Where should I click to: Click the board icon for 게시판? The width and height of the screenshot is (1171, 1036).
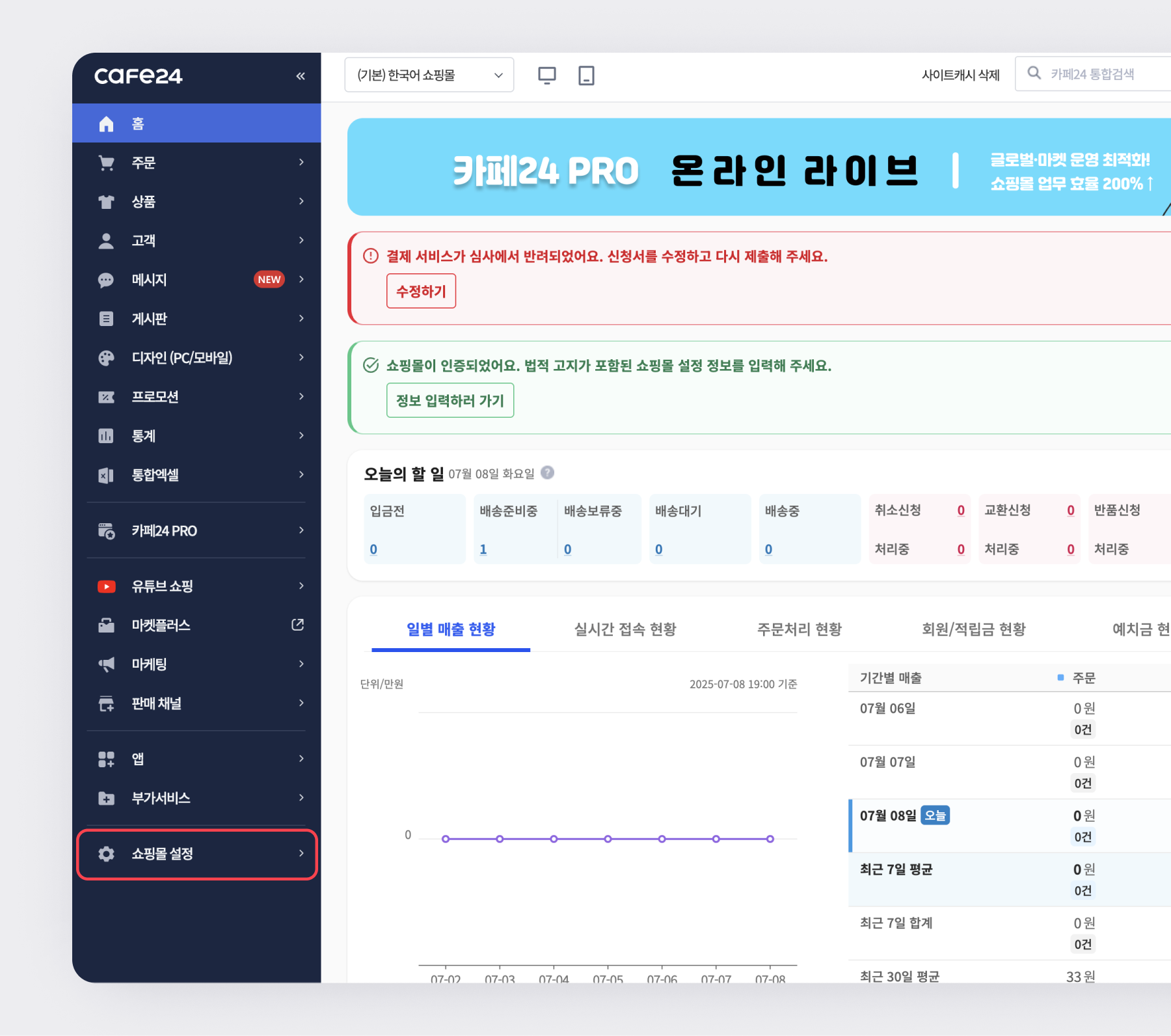[106, 319]
